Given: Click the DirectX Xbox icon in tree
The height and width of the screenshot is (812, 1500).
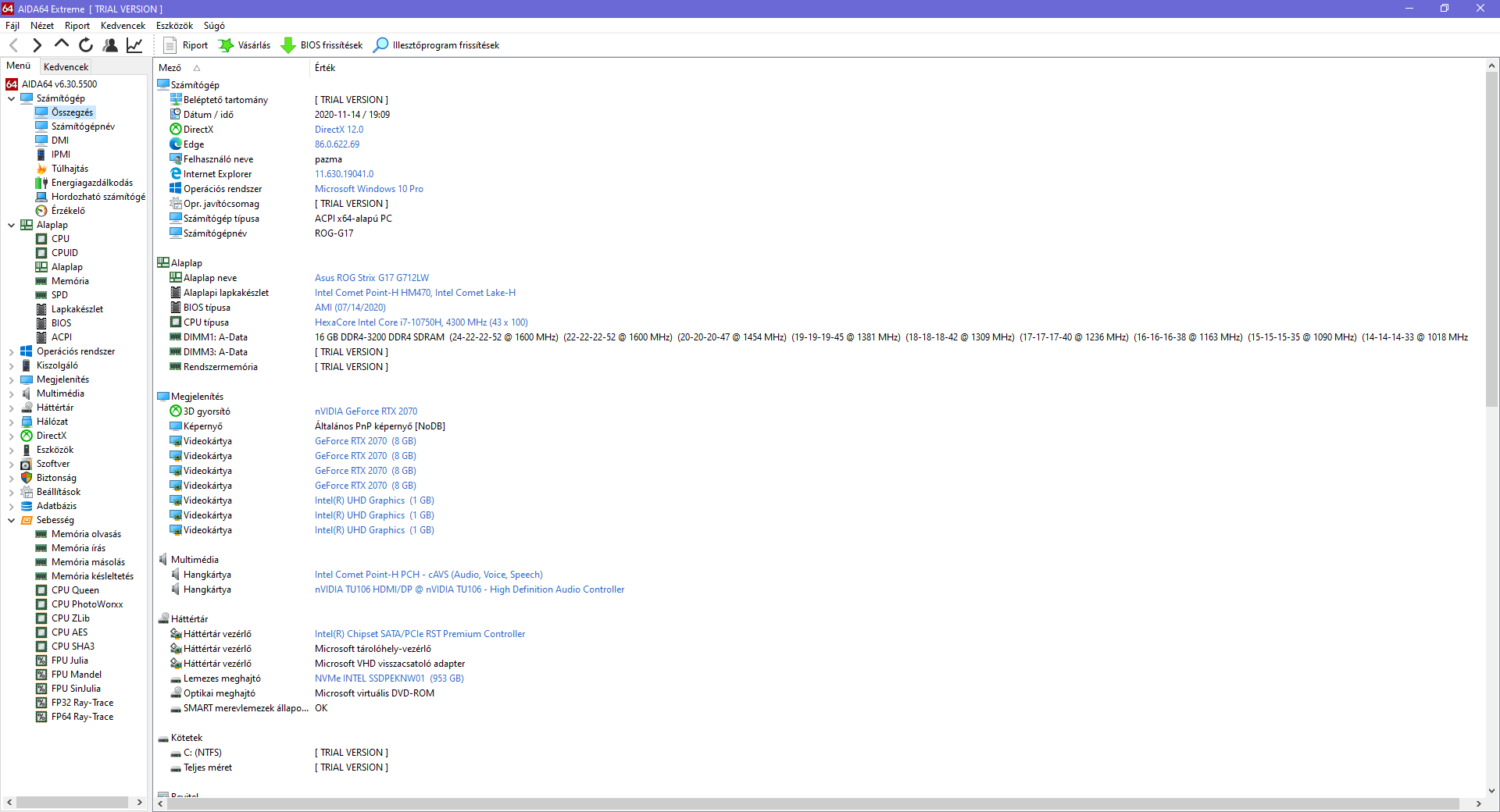Looking at the screenshot, I should [x=27, y=436].
